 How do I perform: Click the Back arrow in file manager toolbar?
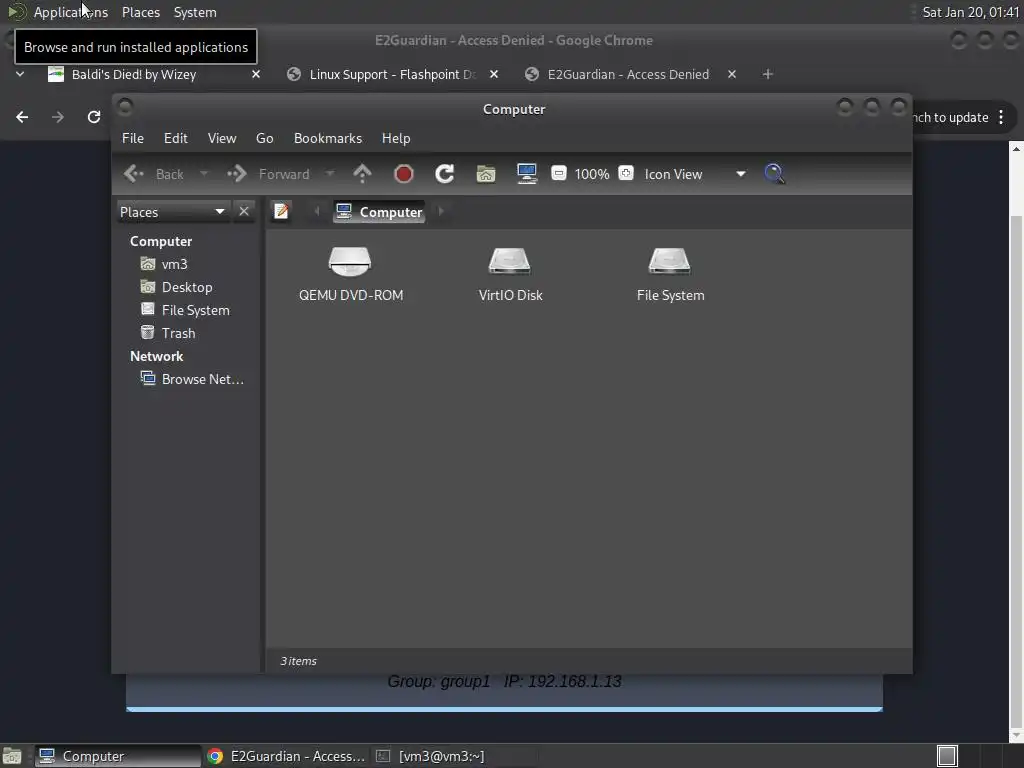click(x=153, y=174)
